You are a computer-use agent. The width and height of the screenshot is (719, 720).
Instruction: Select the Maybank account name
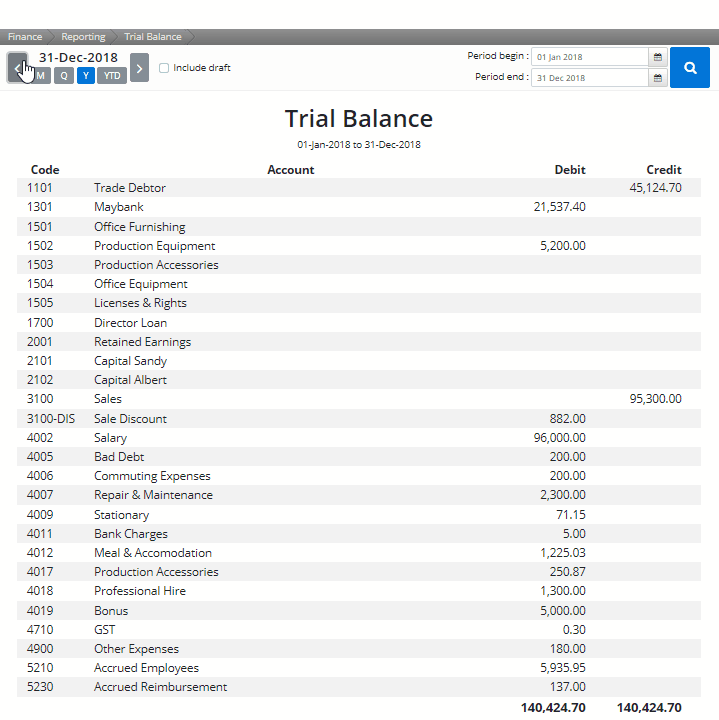[119, 207]
